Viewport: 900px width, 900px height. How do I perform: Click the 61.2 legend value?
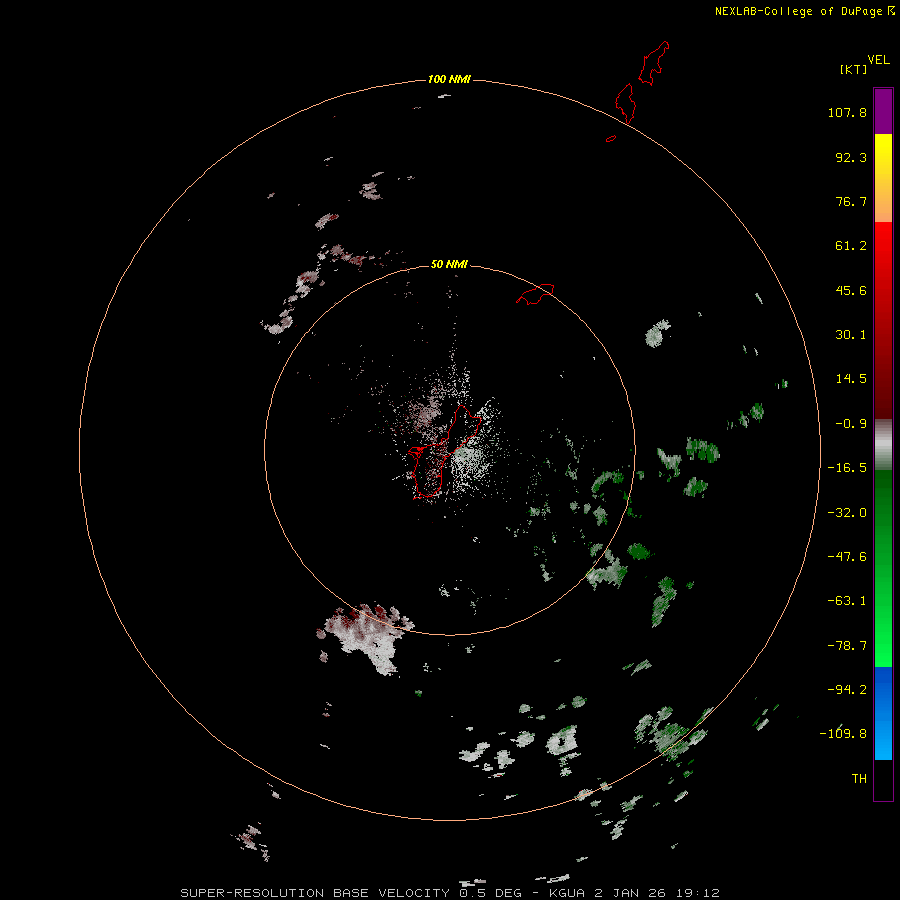point(851,246)
